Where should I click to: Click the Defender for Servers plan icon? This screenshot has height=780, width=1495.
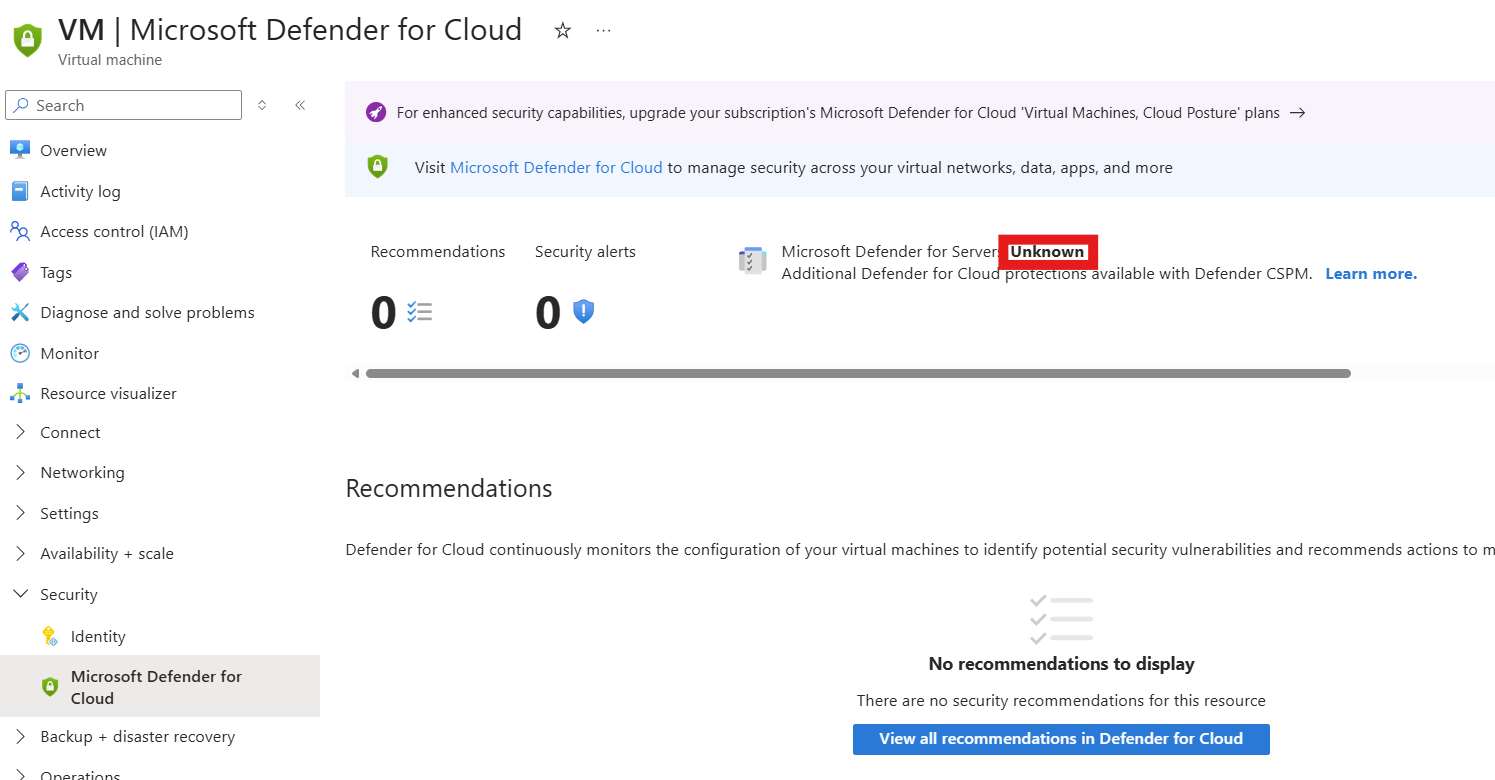[752, 261]
